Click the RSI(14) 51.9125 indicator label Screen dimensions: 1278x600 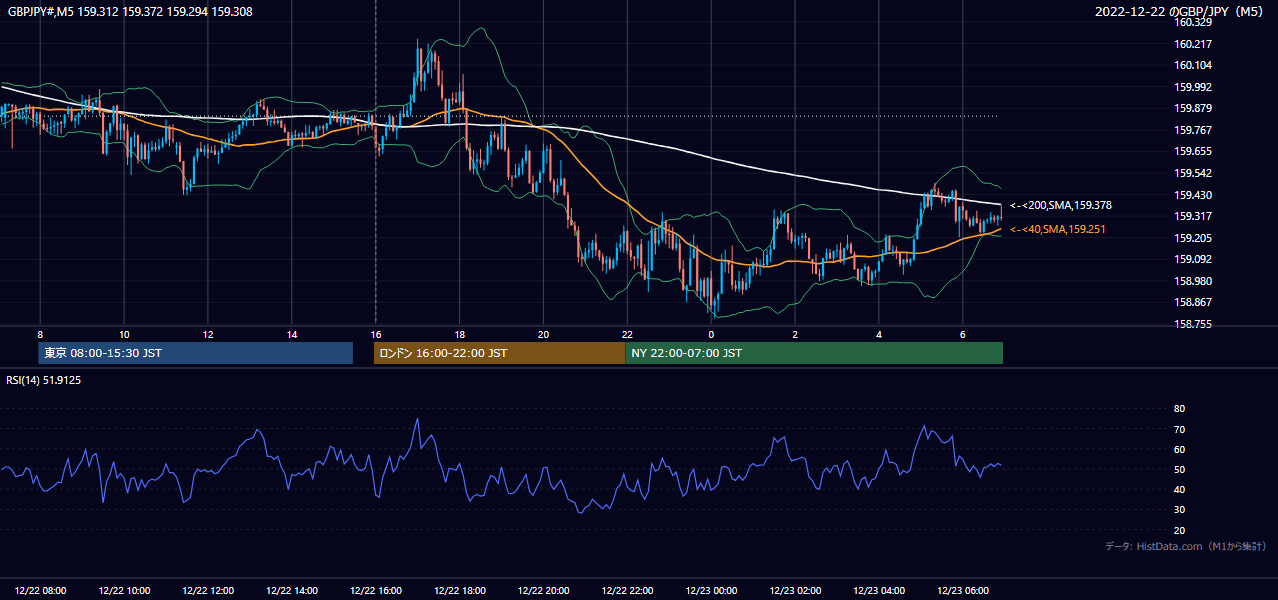[43, 380]
